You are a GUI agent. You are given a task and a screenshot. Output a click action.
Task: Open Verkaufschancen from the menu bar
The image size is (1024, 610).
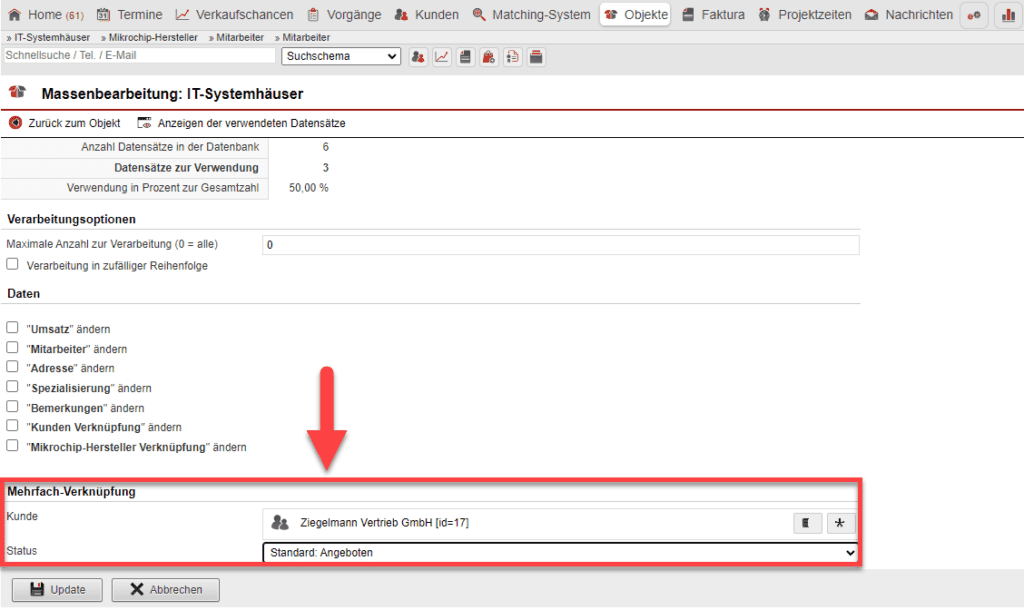234,14
